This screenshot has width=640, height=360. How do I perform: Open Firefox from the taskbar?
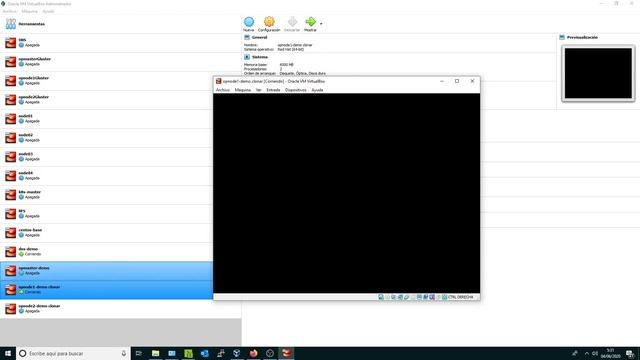point(253,353)
